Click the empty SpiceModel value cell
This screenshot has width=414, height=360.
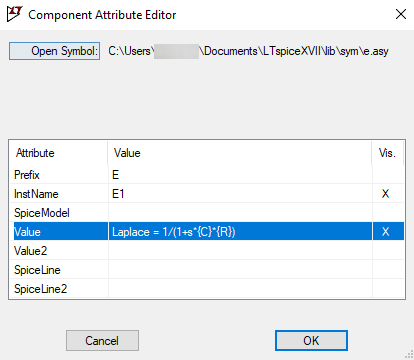tap(240, 213)
